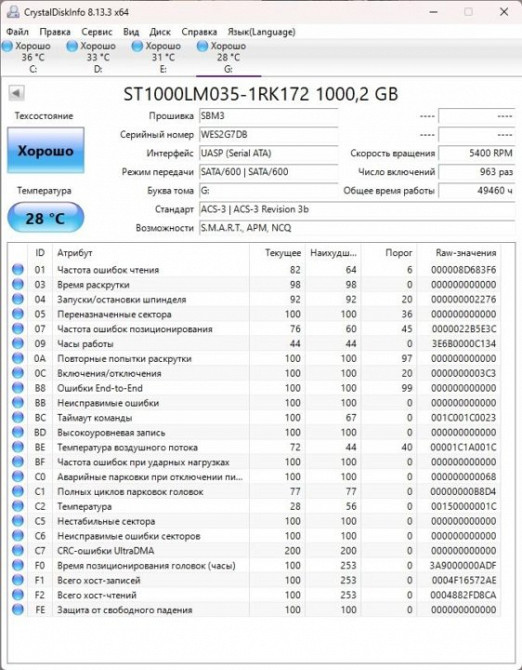Open the Сервис menu
522x670 pixels.
[x=97, y=32]
